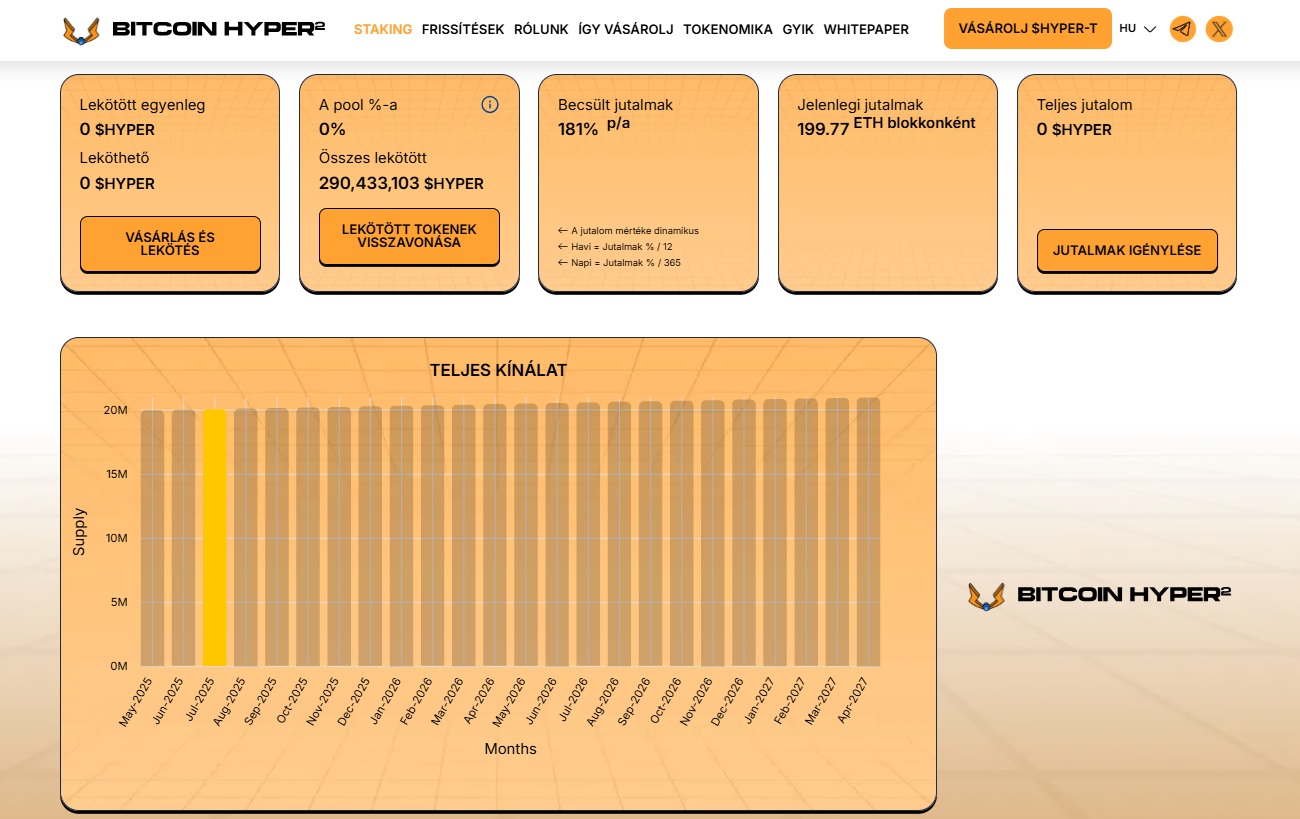
Task: Click the 'A jutalom mértéke dinamikus' note
Action: tap(628, 230)
